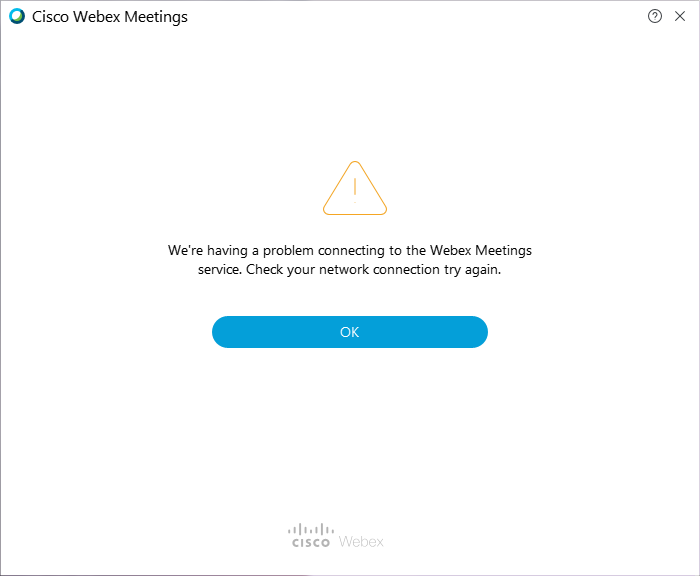Click the word "Meetings" in the title bar

click(x=156, y=17)
